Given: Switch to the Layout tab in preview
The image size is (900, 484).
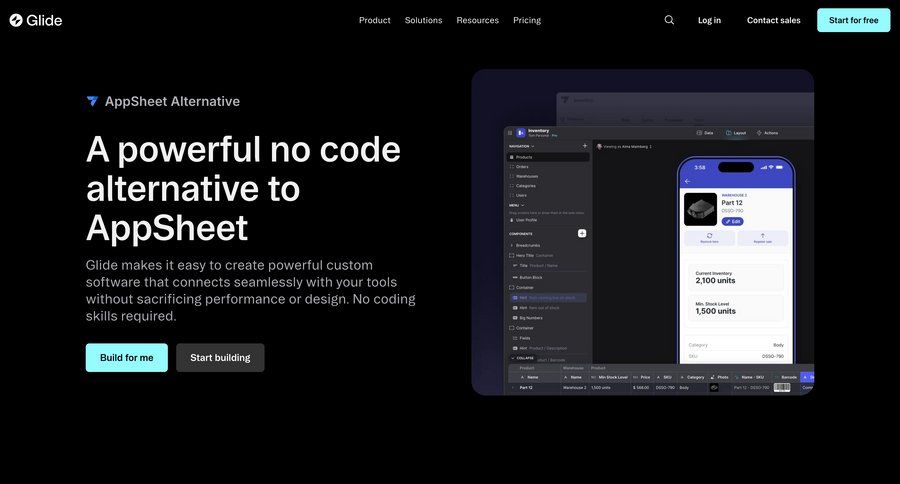Looking at the screenshot, I should click(x=735, y=132).
